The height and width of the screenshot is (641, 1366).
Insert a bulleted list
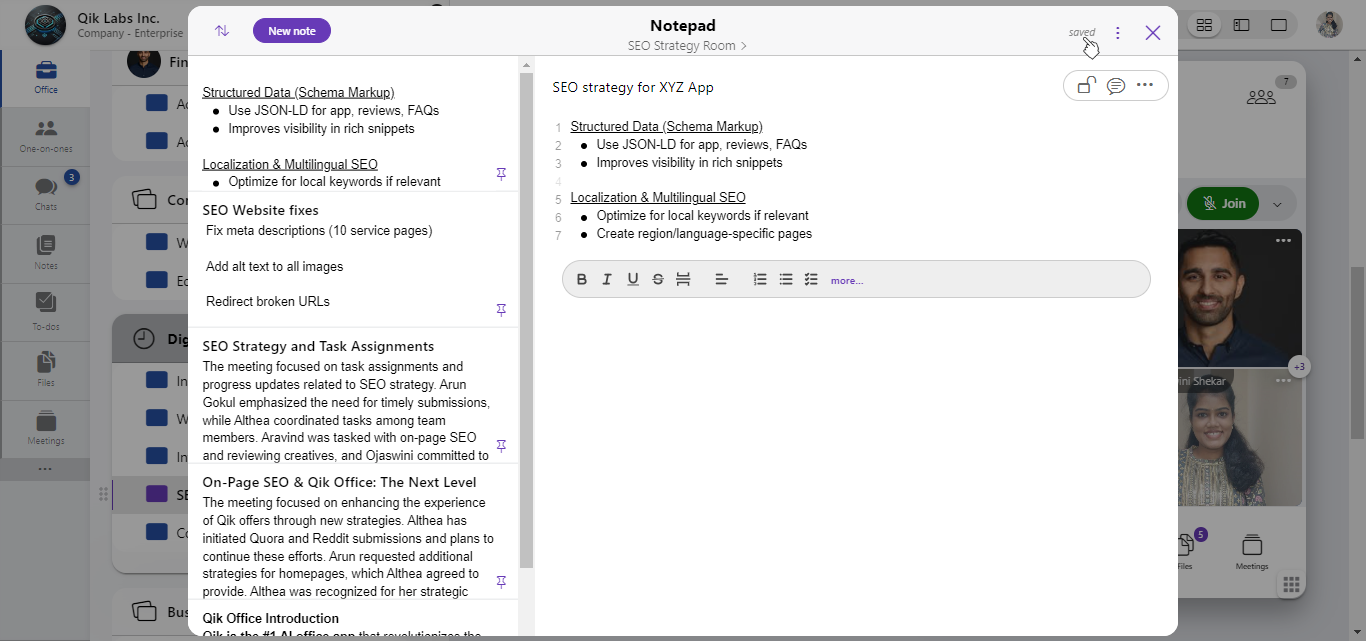tap(786, 280)
